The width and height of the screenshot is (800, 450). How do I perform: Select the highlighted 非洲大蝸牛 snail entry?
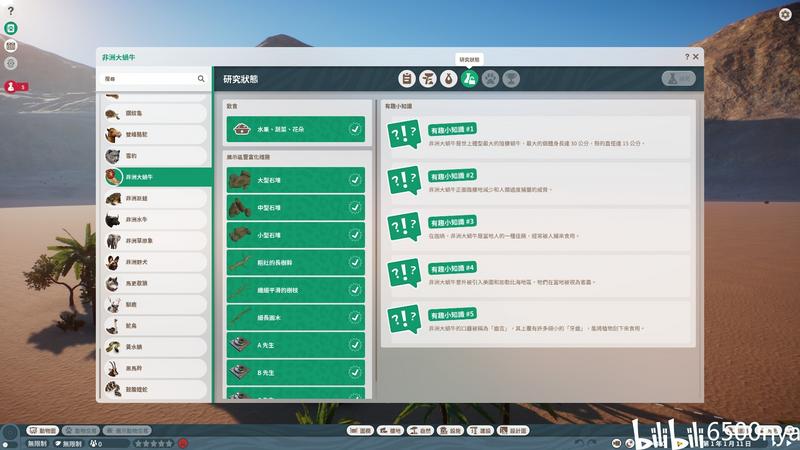coord(158,177)
